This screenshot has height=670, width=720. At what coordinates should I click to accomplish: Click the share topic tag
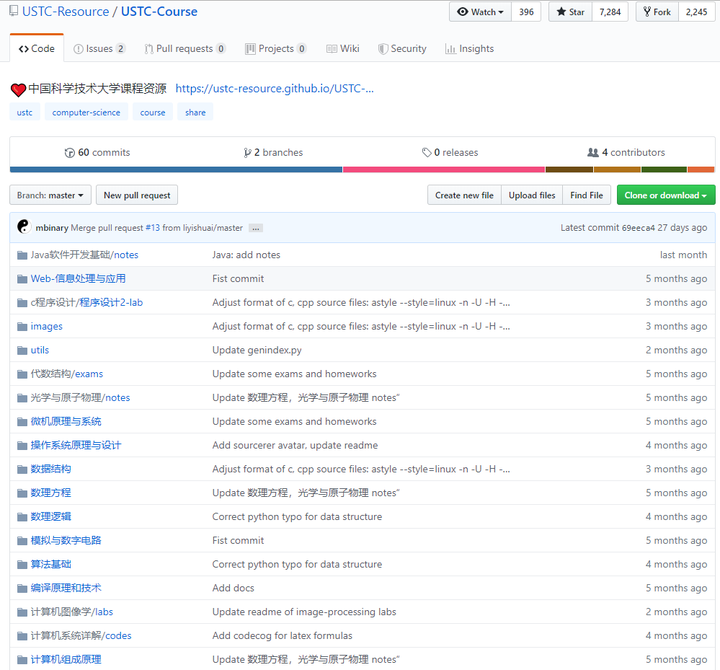195,113
